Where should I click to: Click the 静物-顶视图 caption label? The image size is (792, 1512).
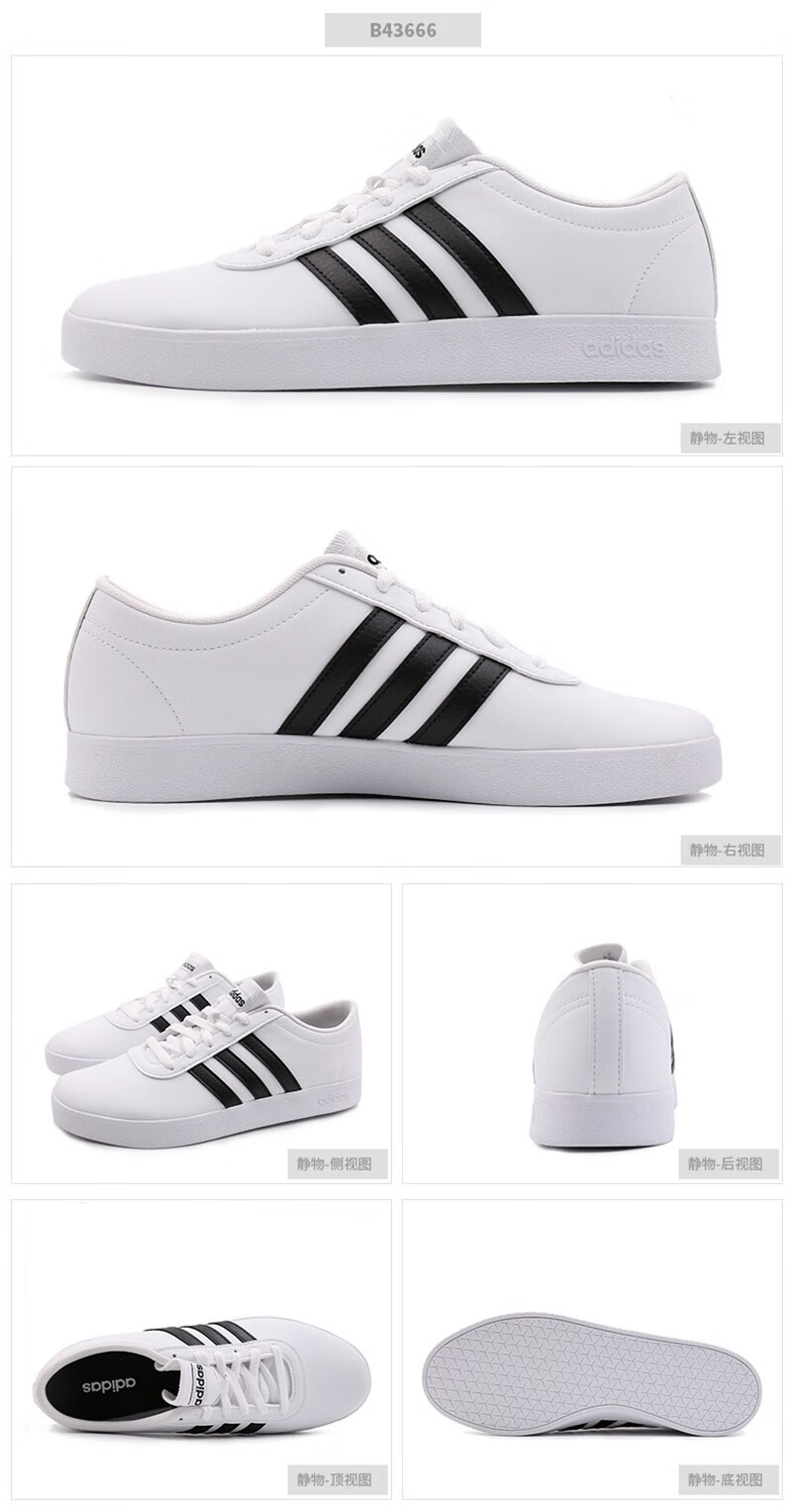pos(337,1480)
